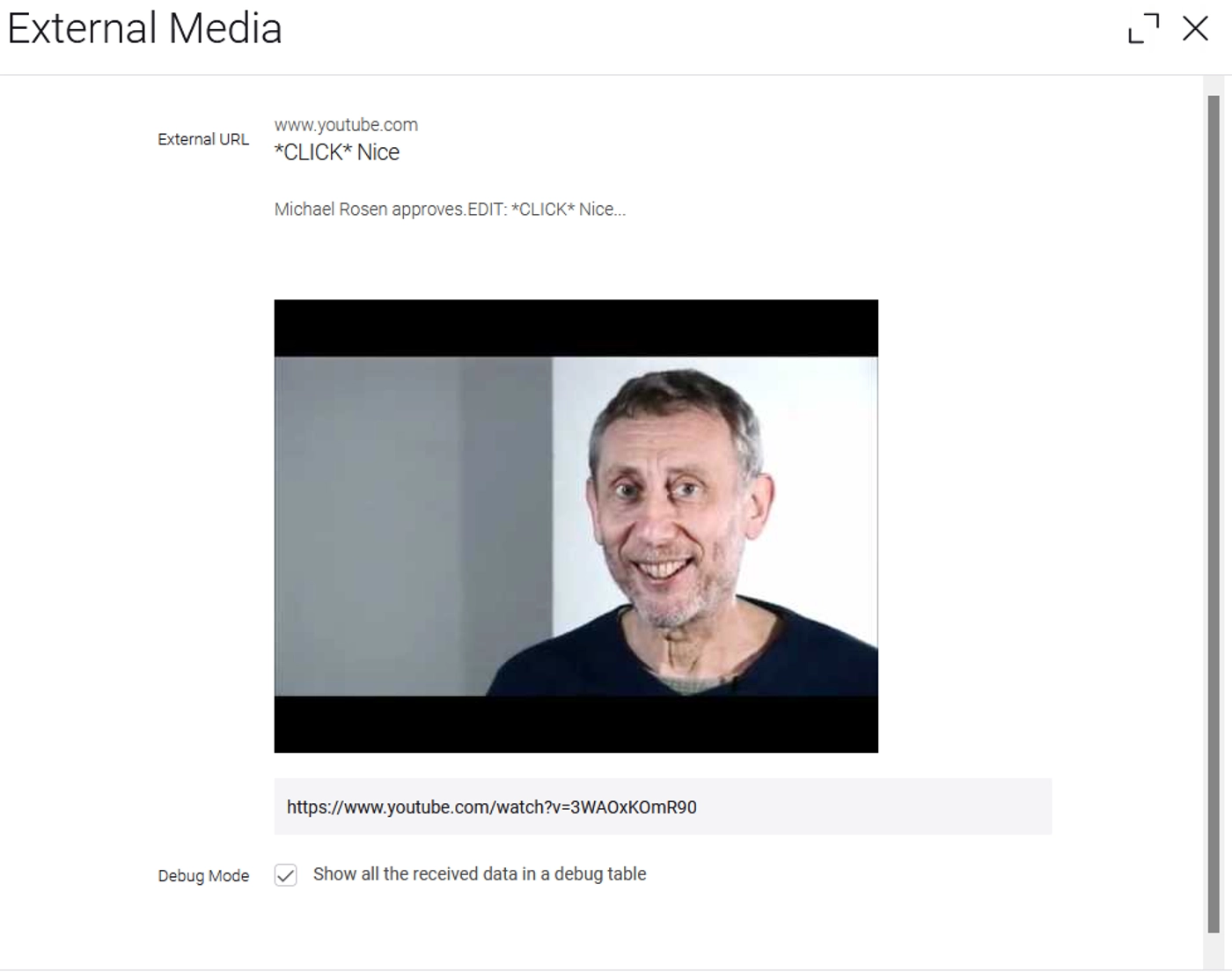Click the External Media dialog heading
1232x972 pixels.
[144, 28]
